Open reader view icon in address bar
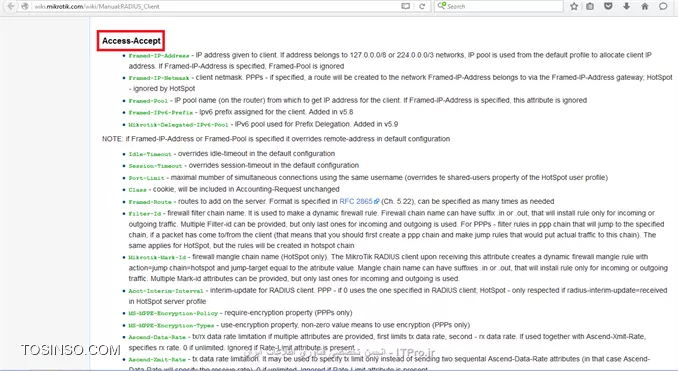The image size is (678, 371). (x=405, y=6)
